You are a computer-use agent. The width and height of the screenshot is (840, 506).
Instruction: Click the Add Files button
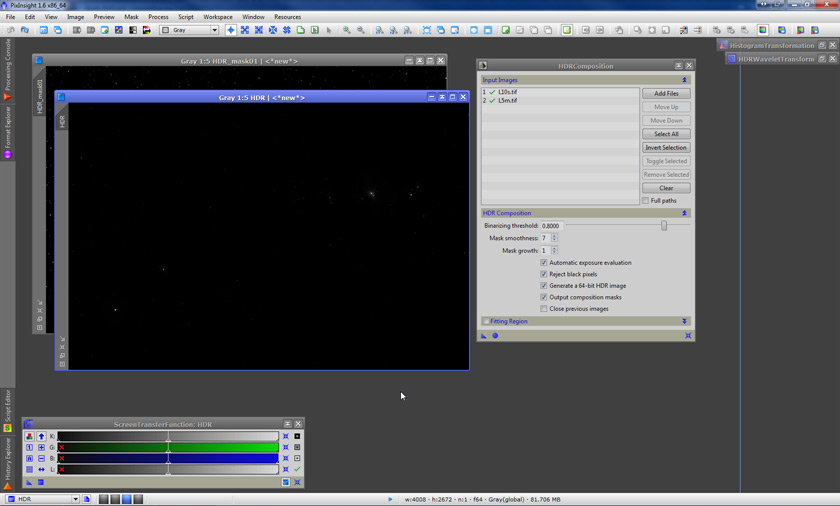point(666,93)
